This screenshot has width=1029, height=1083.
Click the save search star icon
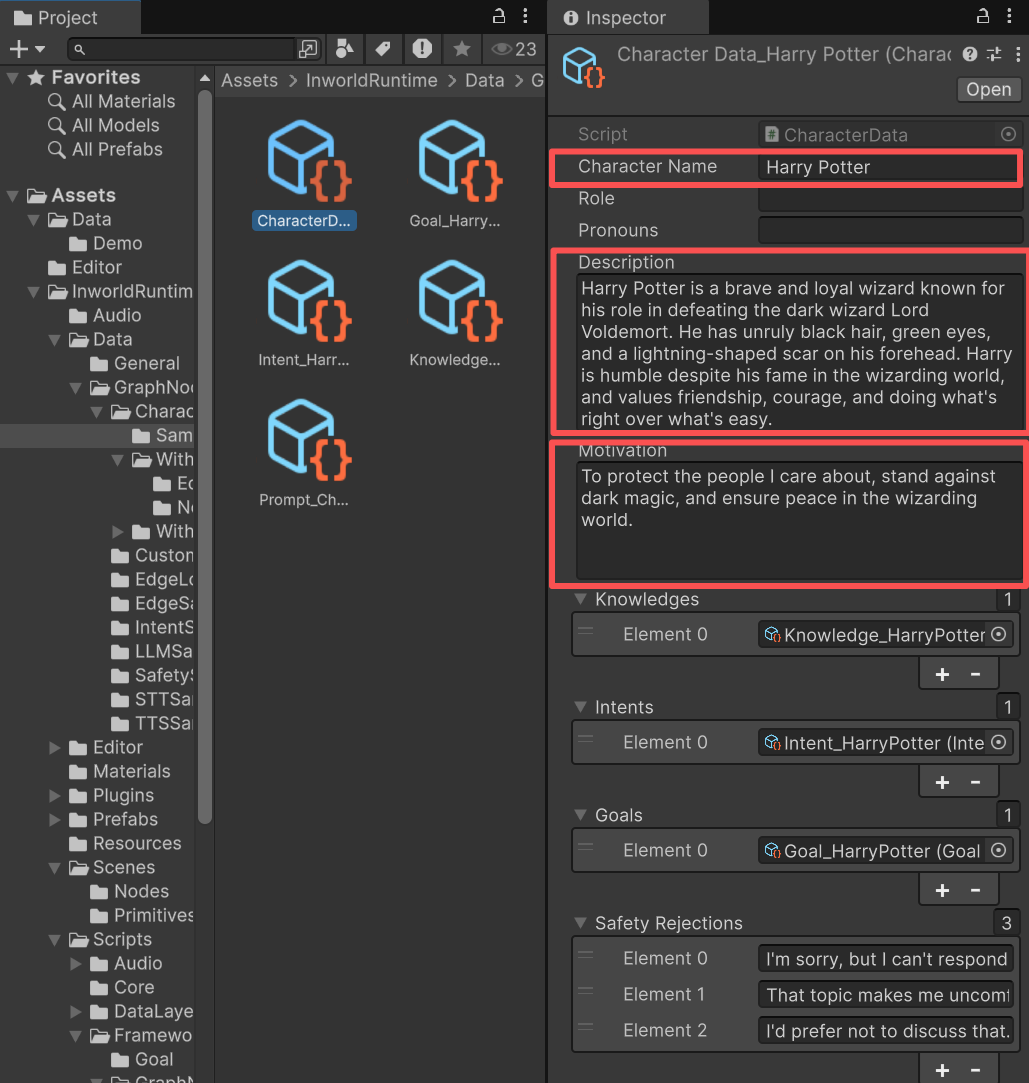[x=462, y=49]
